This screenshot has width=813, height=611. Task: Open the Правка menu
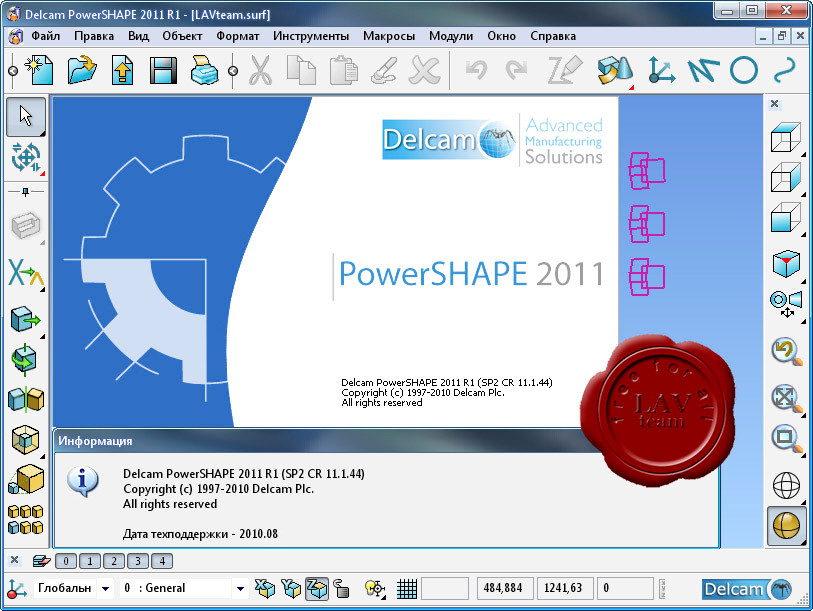click(x=94, y=36)
